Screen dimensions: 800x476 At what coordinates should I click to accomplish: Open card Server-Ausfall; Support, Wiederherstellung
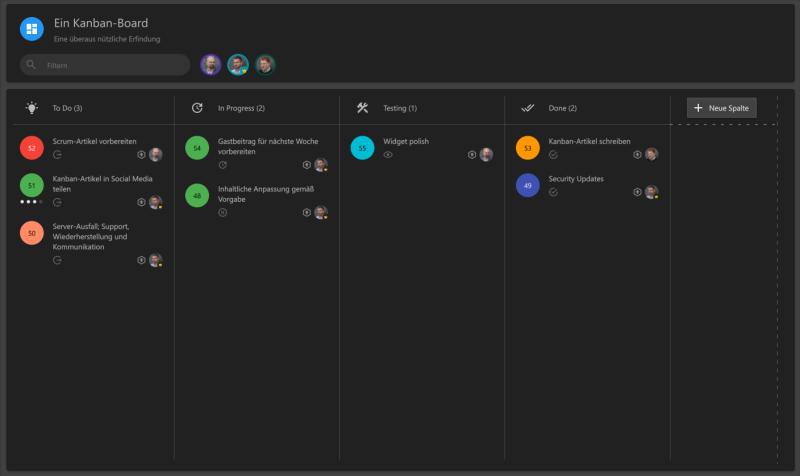(x=91, y=237)
